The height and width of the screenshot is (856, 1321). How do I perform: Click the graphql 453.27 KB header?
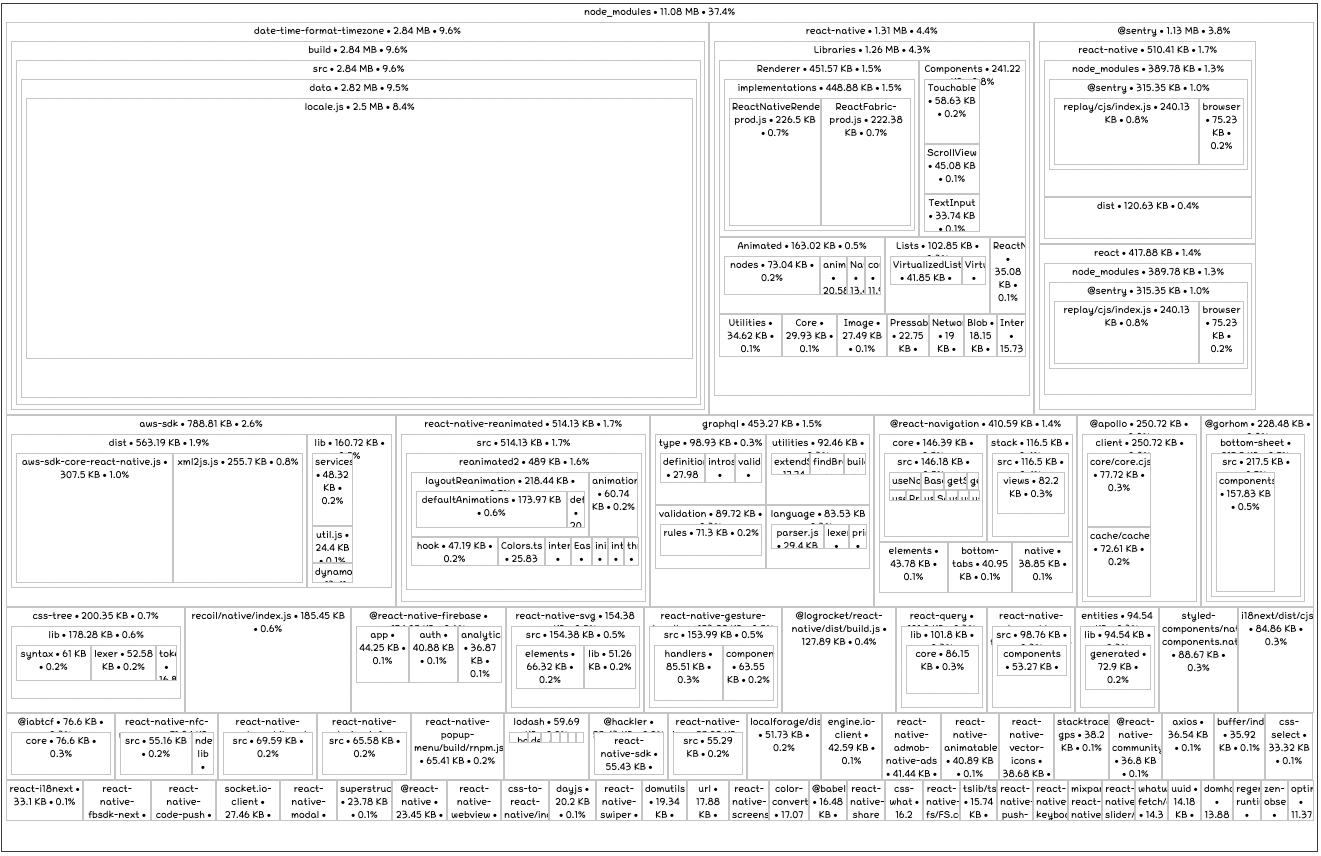click(x=762, y=424)
